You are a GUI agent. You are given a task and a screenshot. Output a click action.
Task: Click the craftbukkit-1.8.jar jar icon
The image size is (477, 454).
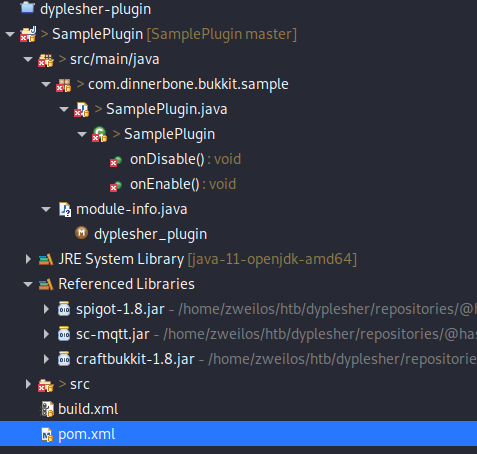point(64,359)
